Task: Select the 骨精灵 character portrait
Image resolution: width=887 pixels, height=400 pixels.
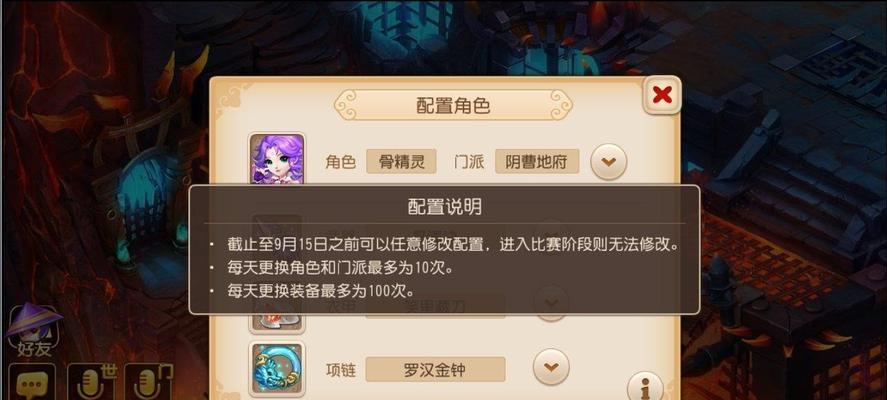Action: 277,158
